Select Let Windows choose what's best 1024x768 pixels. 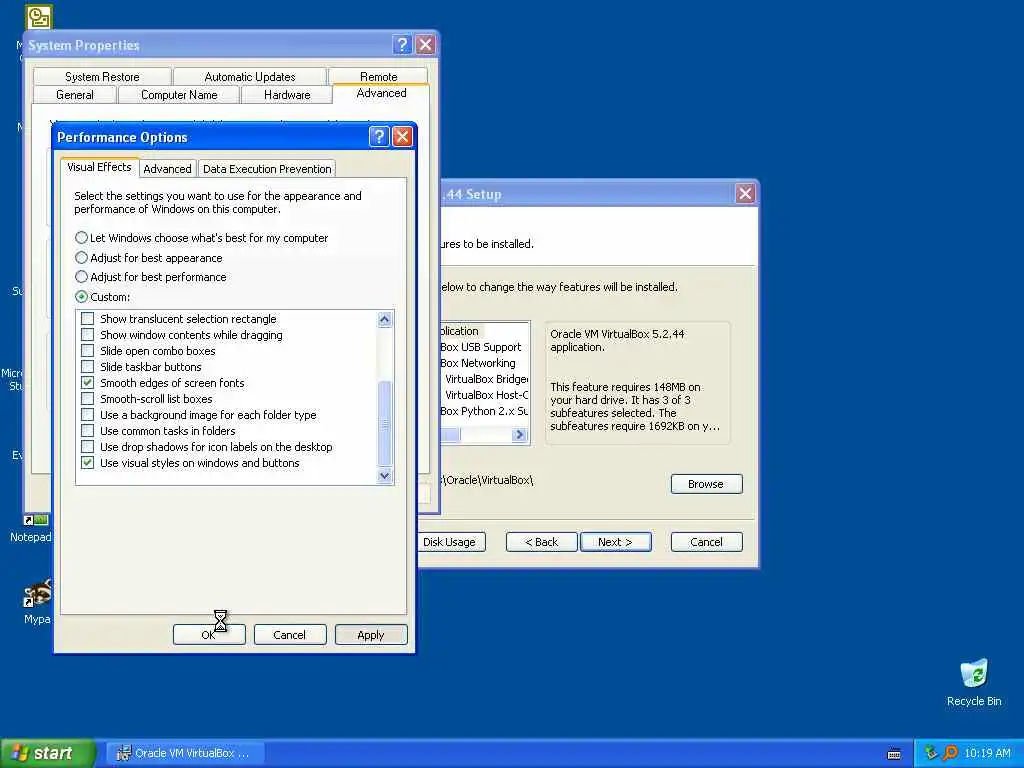pos(201,238)
